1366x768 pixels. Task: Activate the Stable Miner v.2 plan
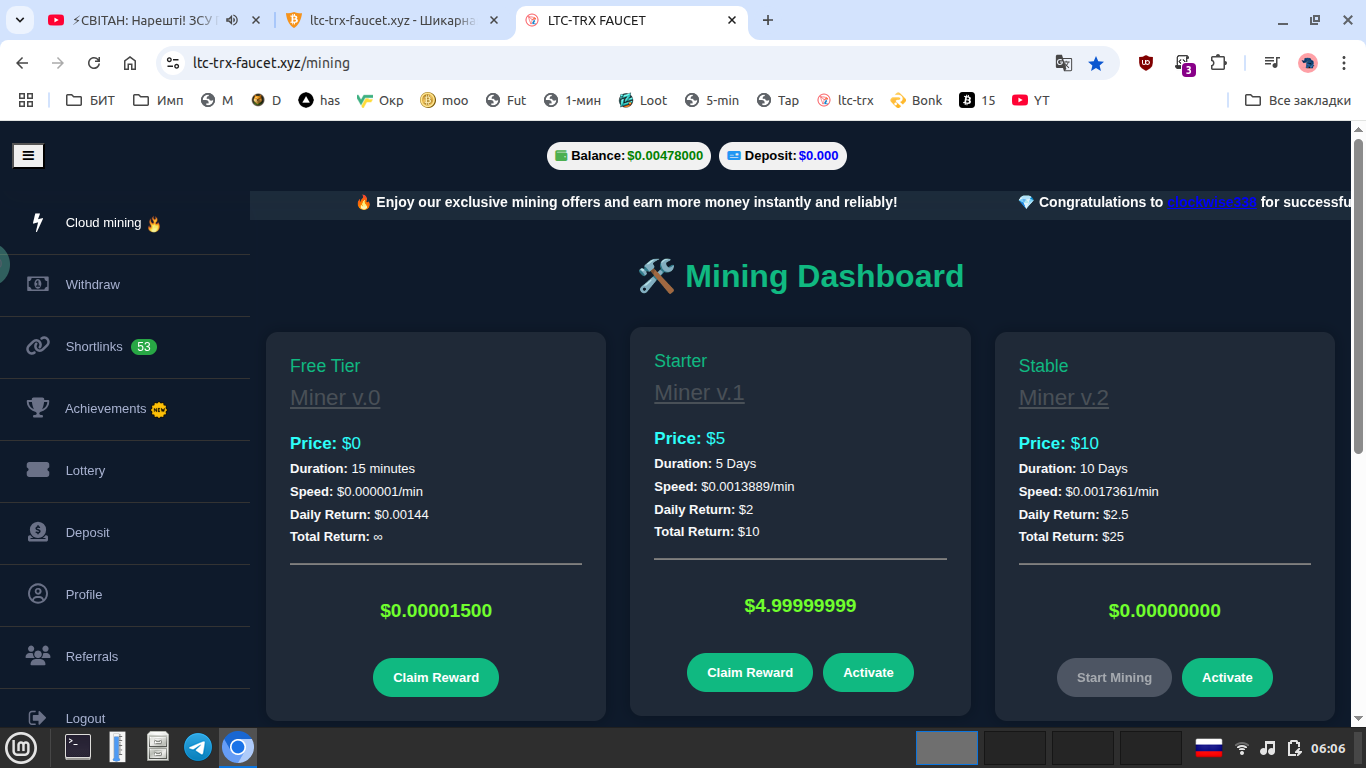click(x=1227, y=677)
